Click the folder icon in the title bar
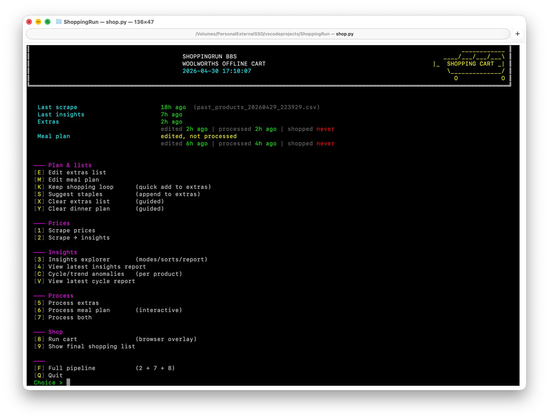This screenshot has height=420, width=549. 59,22
